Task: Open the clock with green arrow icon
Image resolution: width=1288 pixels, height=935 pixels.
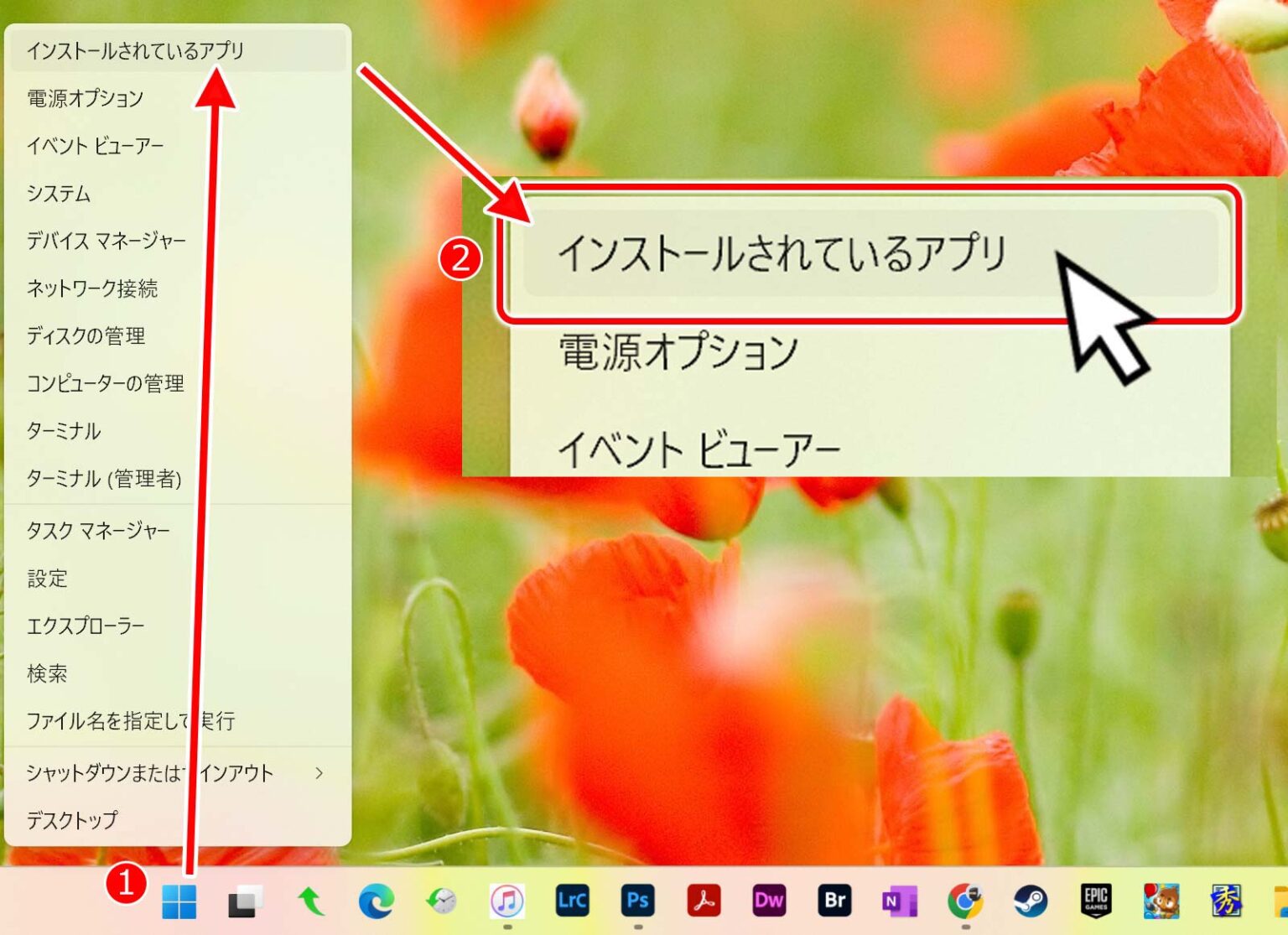Action: coord(441,901)
